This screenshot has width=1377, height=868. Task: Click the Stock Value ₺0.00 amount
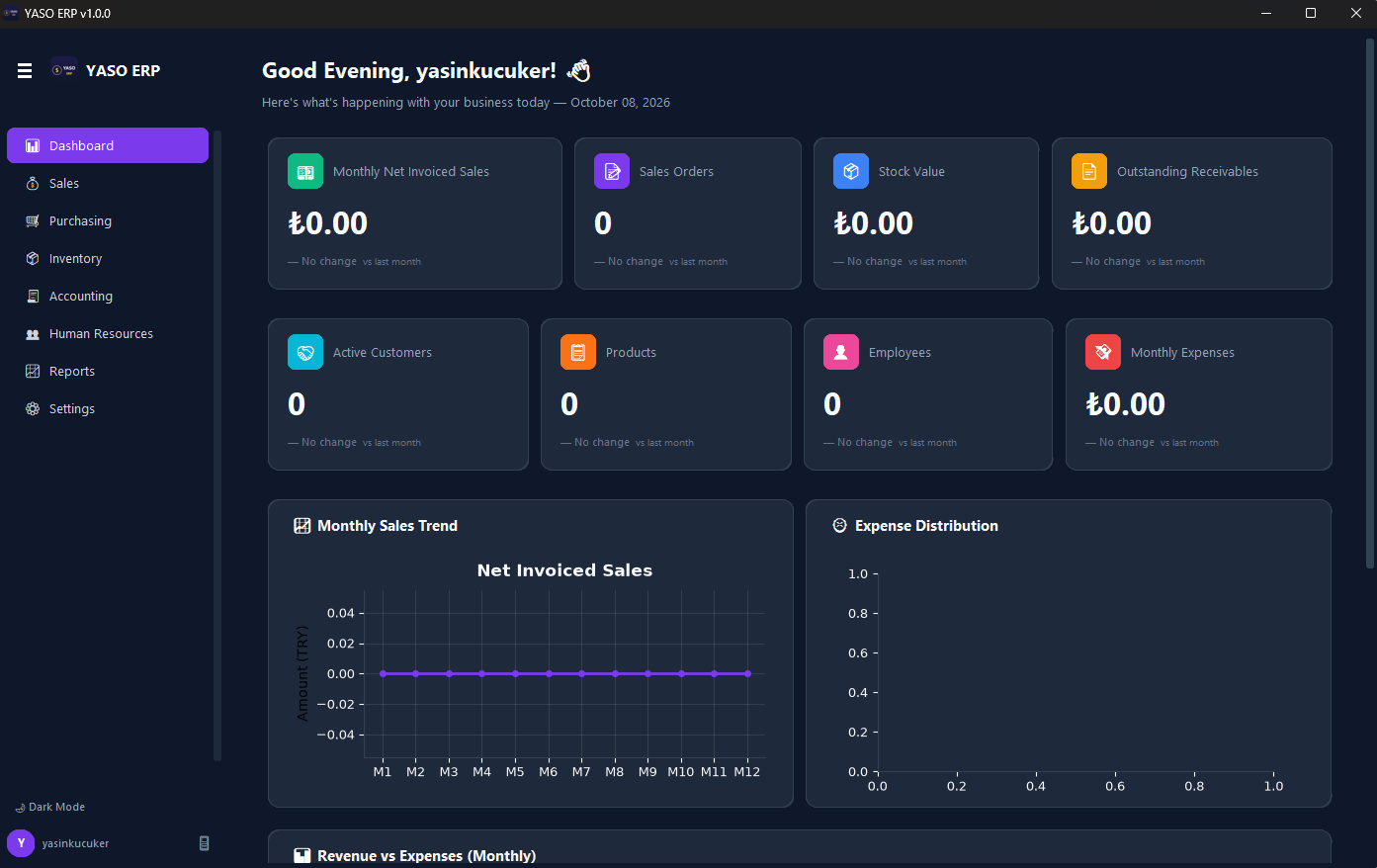[x=874, y=223]
